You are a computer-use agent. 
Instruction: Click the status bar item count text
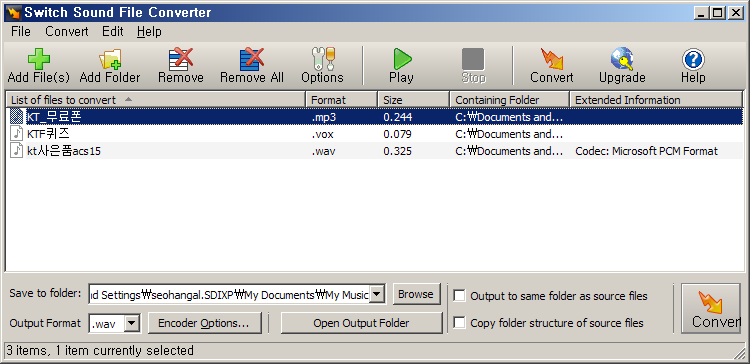(100, 351)
